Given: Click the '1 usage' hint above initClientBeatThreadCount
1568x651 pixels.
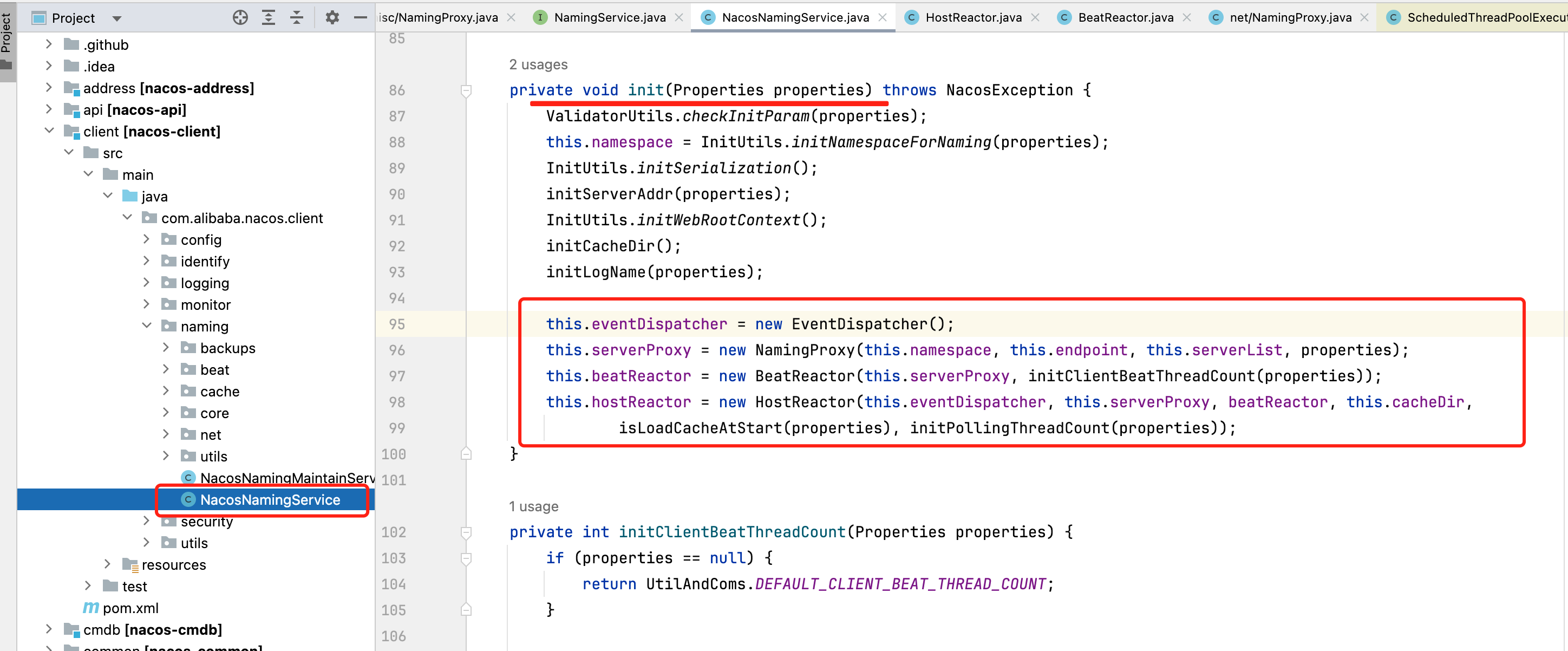Looking at the screenshot, I should click(533, 506).
